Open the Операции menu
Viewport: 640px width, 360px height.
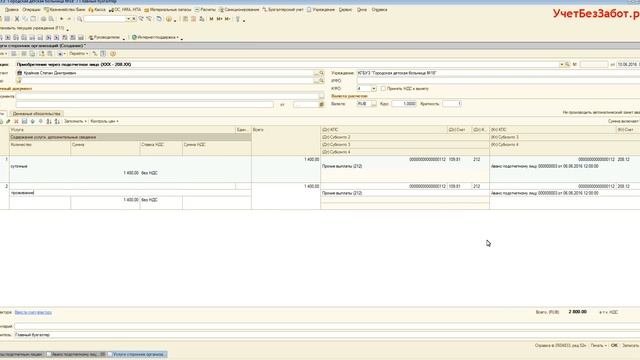pos(31,9)
